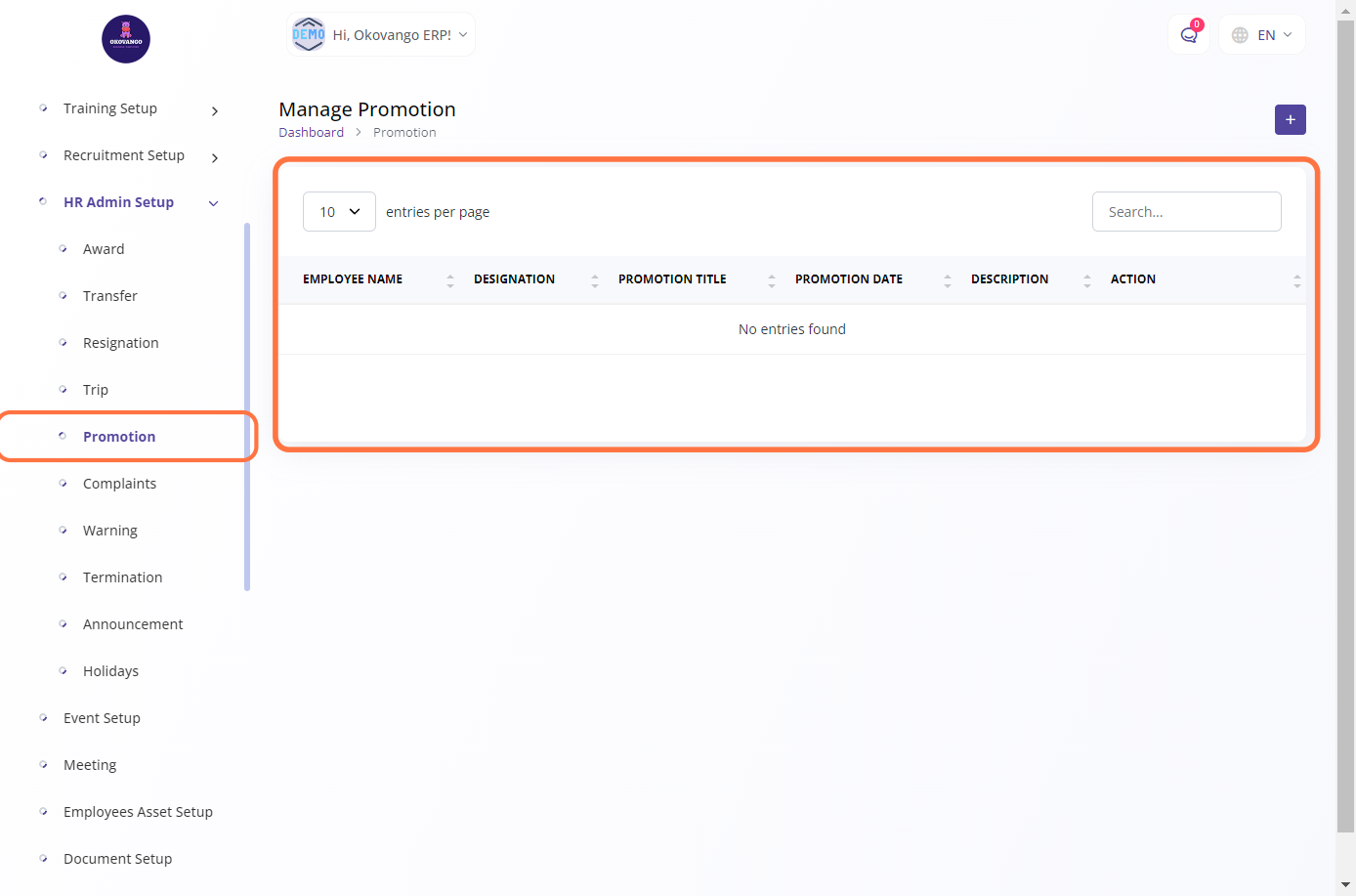Click the Dashboard breadcrumb link
The width and height of the screenshot is (1356, 896).
[x=311, y=133]
